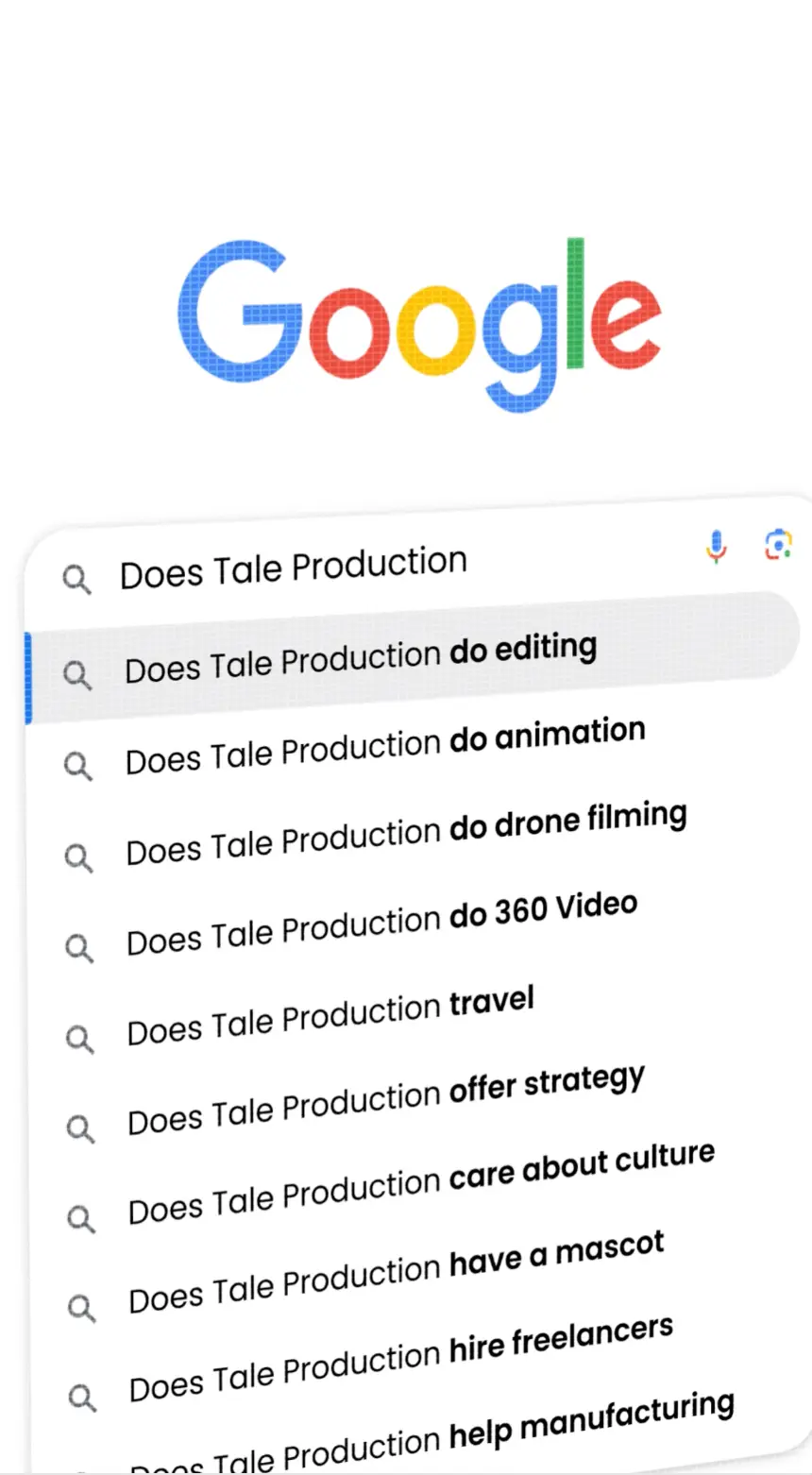The height and width of the screenshot is (1475, 812).
Task: Click magnifier icon beside 'travel' suggestion
Action: click(x=80, y=1039)
